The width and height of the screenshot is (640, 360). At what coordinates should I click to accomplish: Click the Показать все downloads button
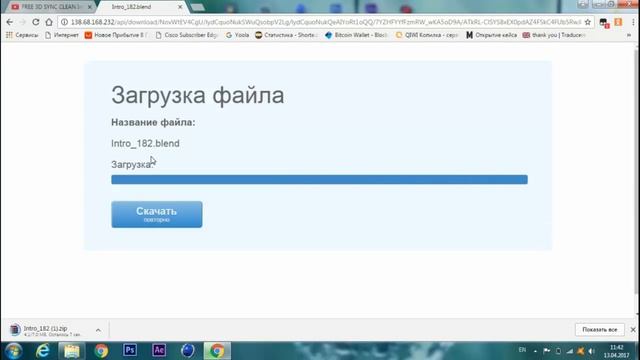click(600, 329)
